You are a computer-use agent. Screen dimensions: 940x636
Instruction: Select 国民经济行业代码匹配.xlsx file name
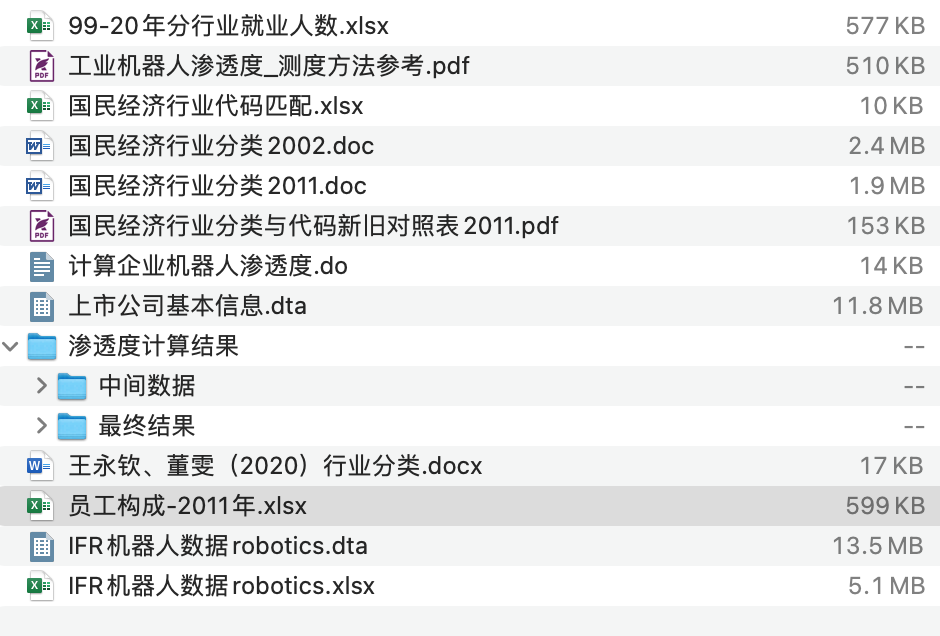[x=215, y=106]
